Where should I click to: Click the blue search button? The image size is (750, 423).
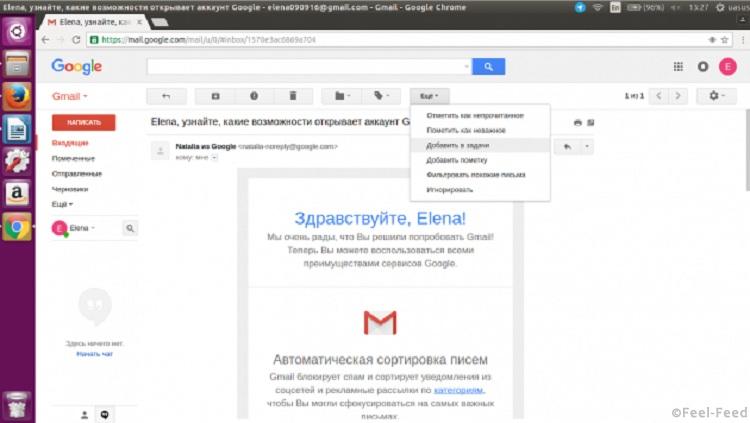click(488, 67)
